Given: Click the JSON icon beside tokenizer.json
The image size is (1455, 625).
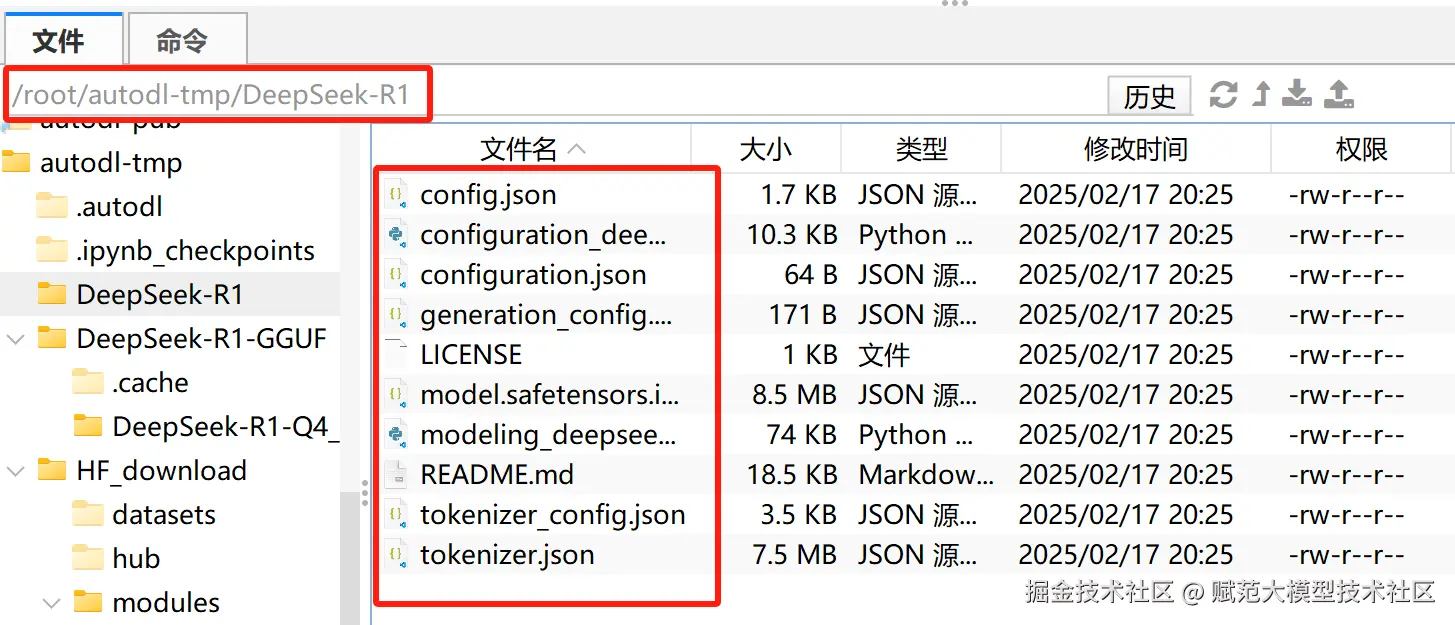Looking at the screenshot, I should click(x=398, y=554).
